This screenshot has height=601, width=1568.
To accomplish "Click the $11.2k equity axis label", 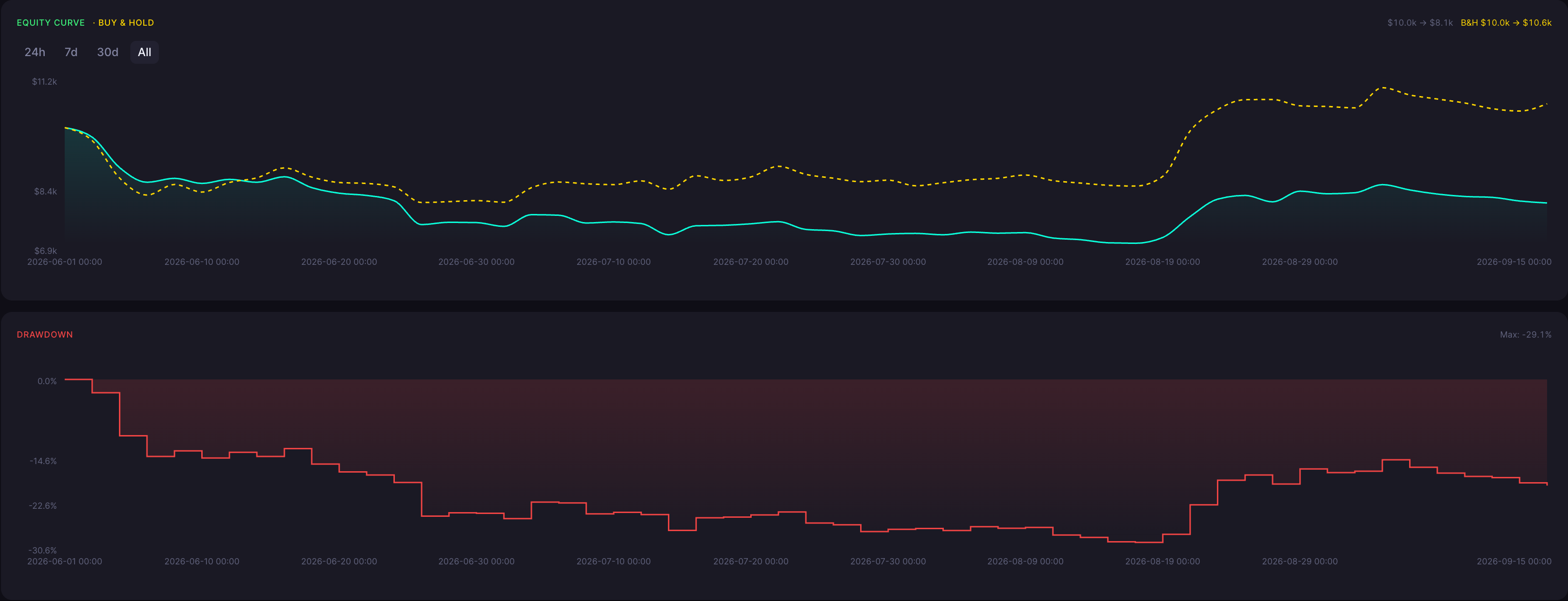I will [x=44, y=81].
